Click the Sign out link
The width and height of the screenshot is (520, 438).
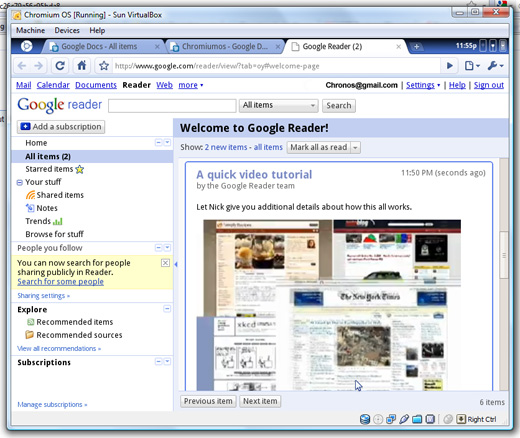pos(489,85)
